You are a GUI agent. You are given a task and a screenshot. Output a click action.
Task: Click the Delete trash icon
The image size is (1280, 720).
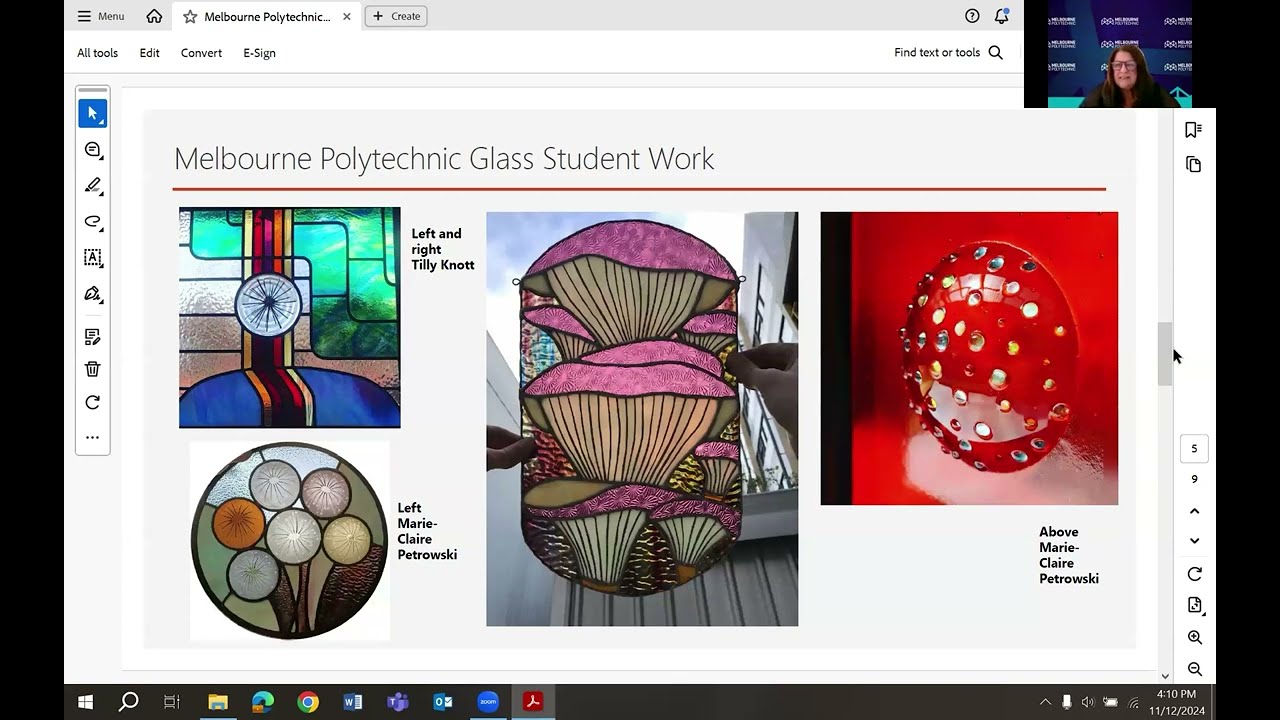click(93, 369)
